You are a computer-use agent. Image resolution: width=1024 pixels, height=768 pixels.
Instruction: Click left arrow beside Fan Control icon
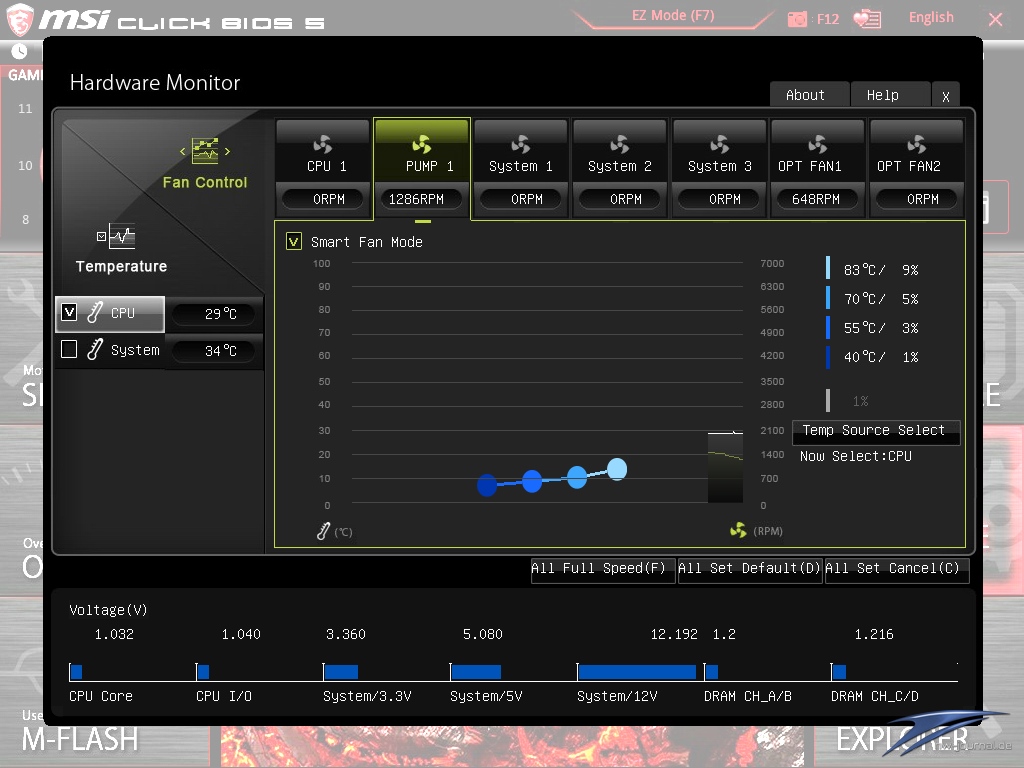tap(183, 152)
